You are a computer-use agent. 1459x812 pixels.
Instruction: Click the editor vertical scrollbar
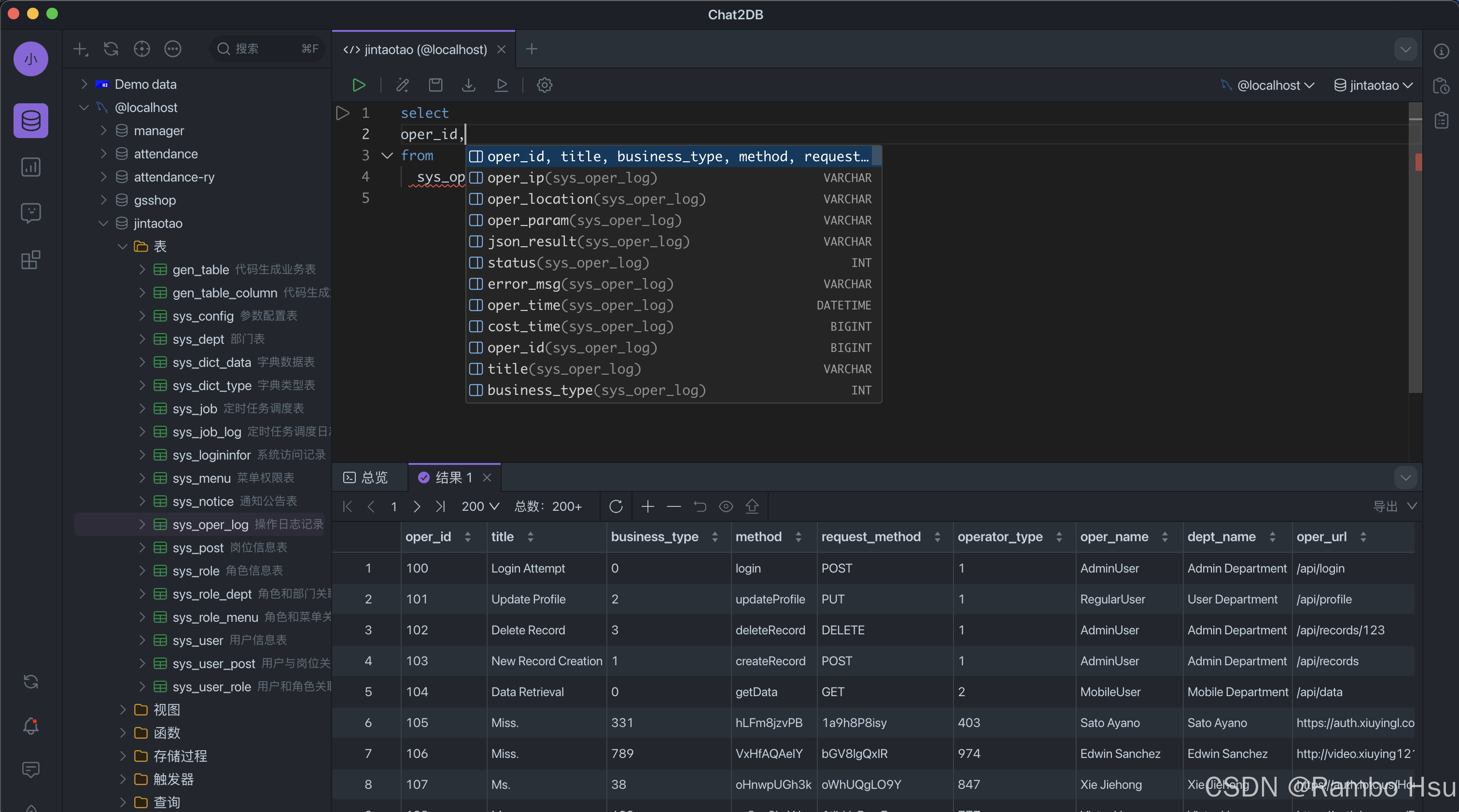tap(1415, 248)
